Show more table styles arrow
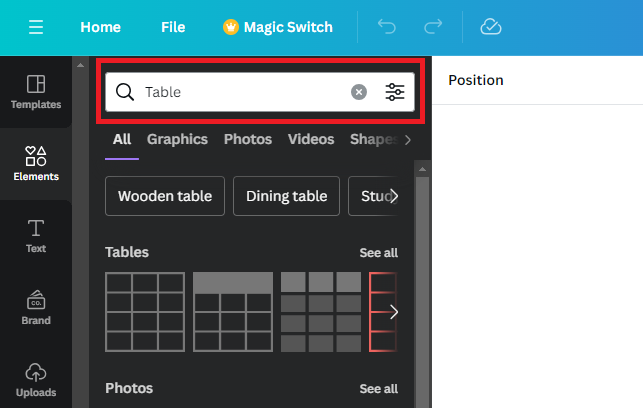This screenshot has height=408, width=643. click(x=393, y=312)
